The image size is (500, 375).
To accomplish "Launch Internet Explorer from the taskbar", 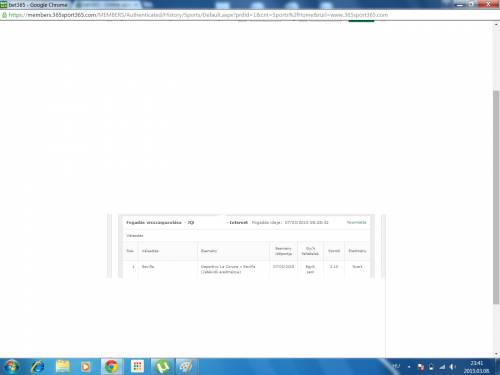I will pyautogui.click(x=37, y=367).
